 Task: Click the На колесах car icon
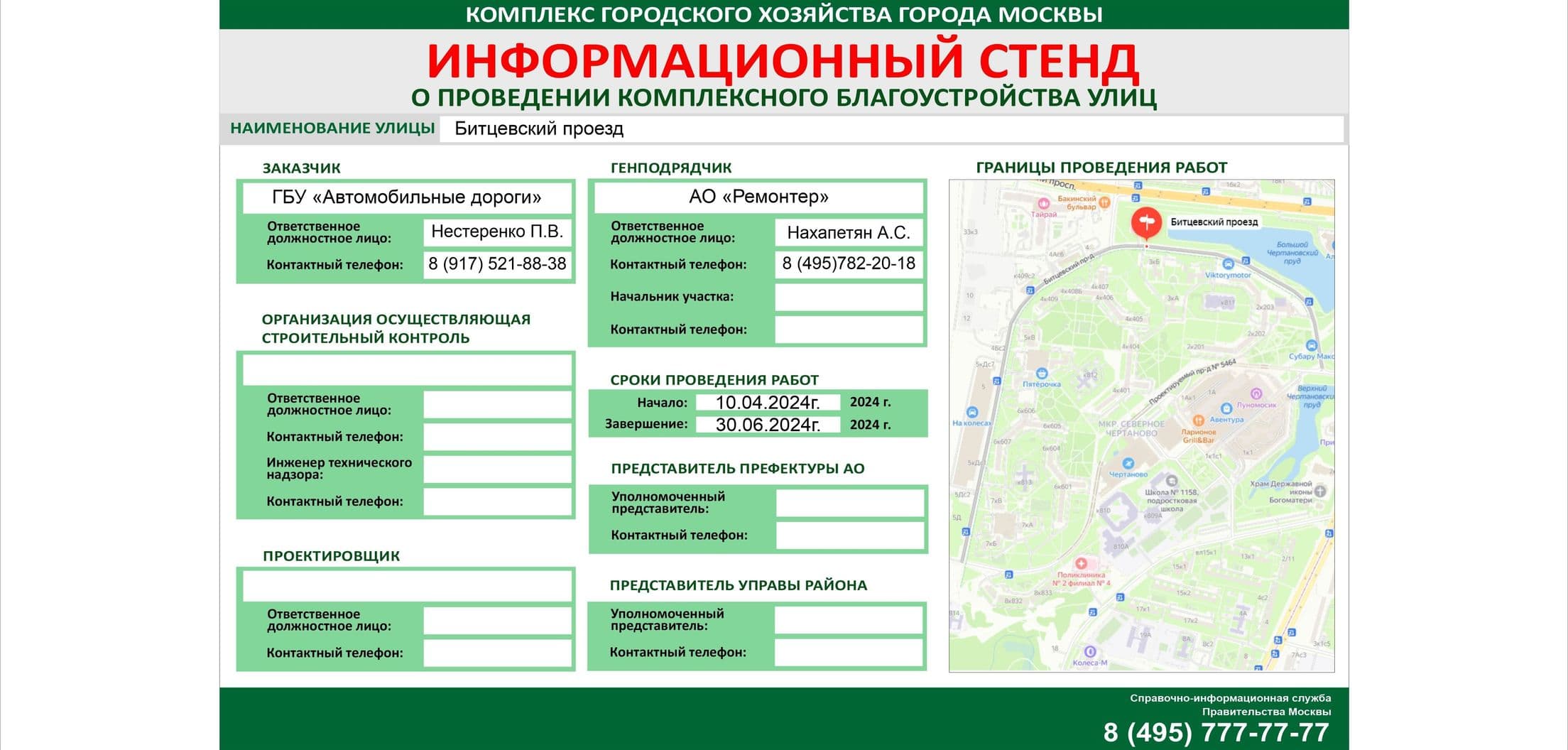[972, 412]
